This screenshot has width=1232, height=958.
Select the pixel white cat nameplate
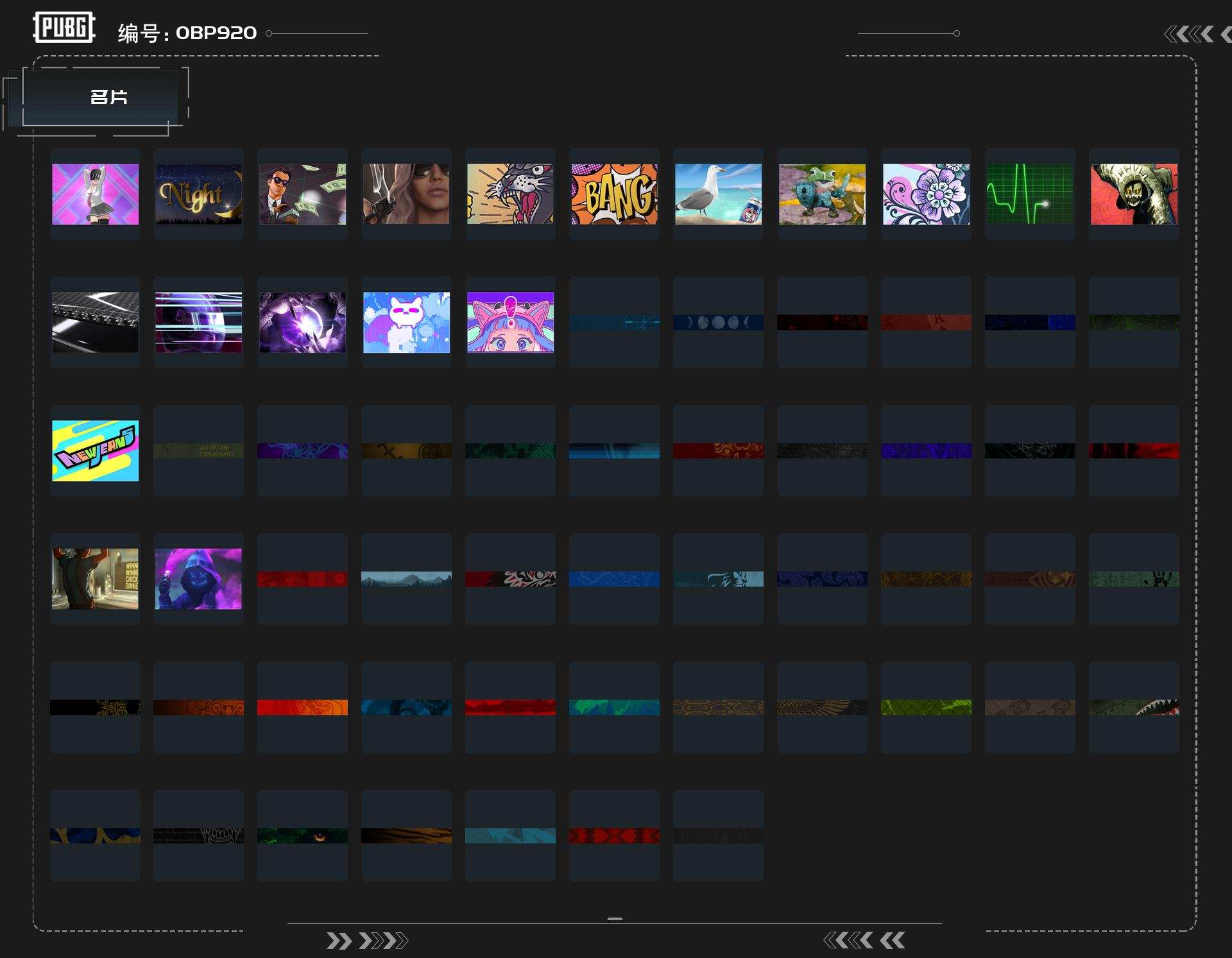pos(406,322)
